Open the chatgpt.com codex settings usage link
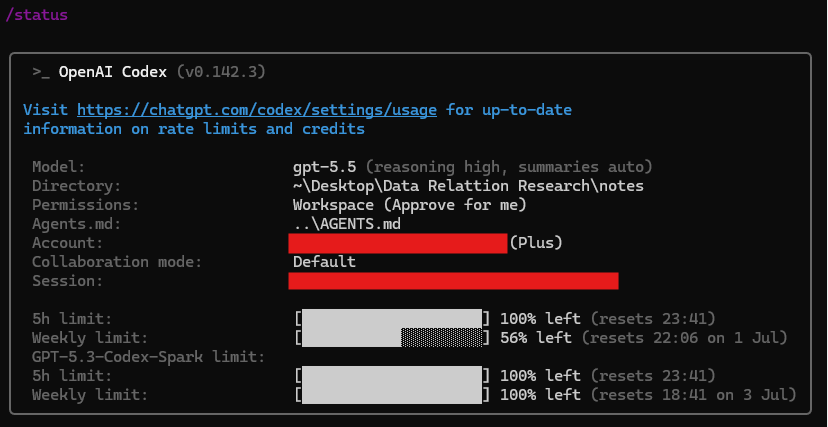This screenshot has height=427, width=828. pyautogui.click(x=257, y=110)
